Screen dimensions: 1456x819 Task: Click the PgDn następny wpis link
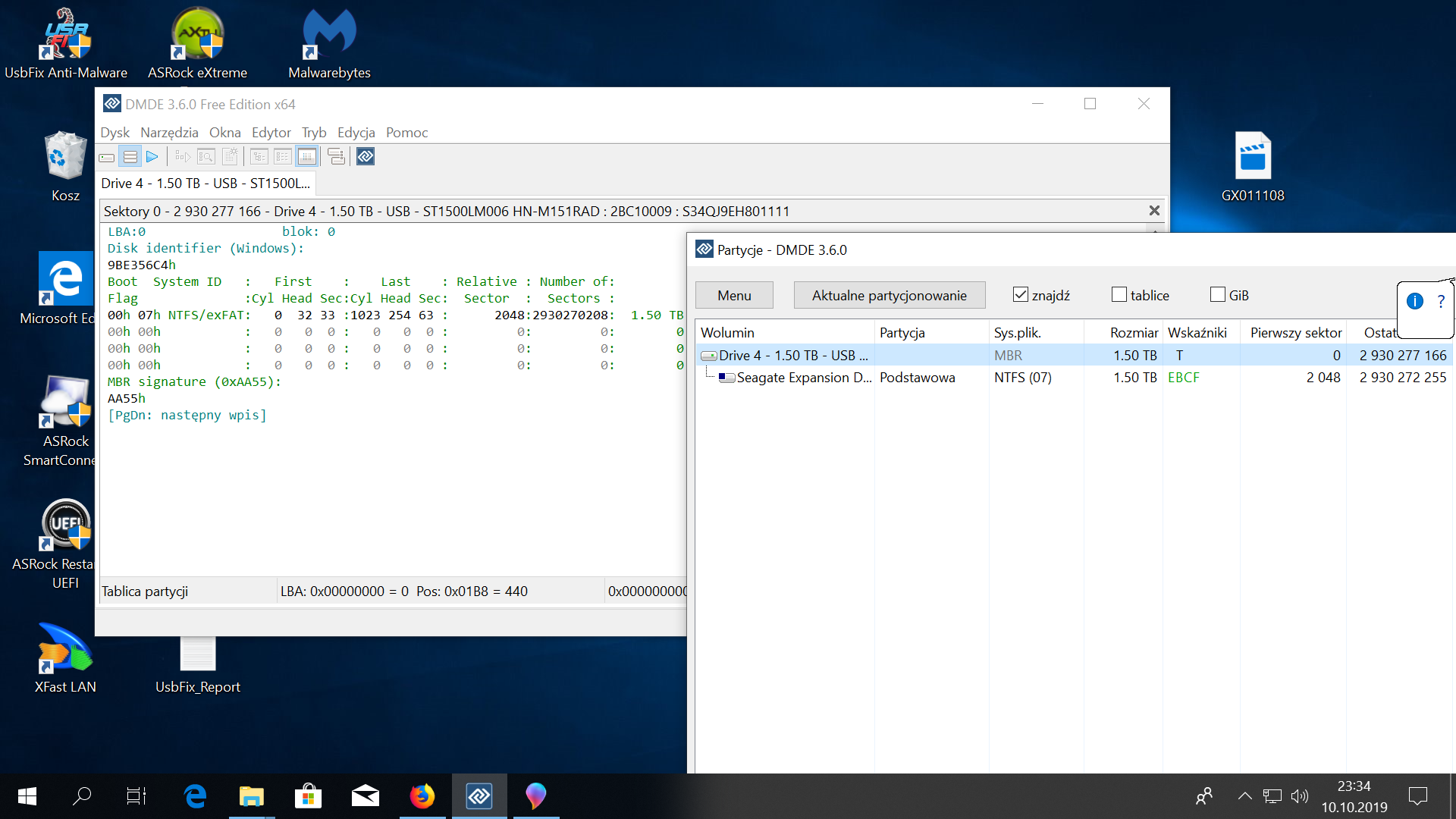tap(187, 416)
